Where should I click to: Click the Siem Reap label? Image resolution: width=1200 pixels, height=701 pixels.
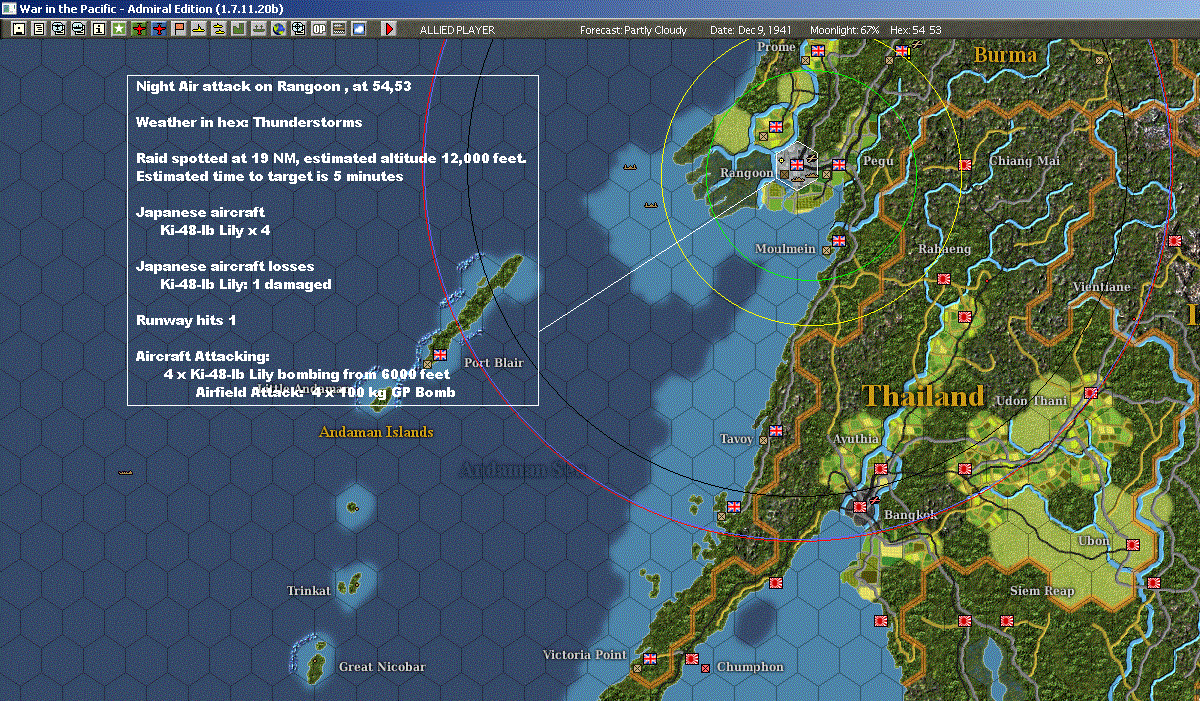point(1042,591)
